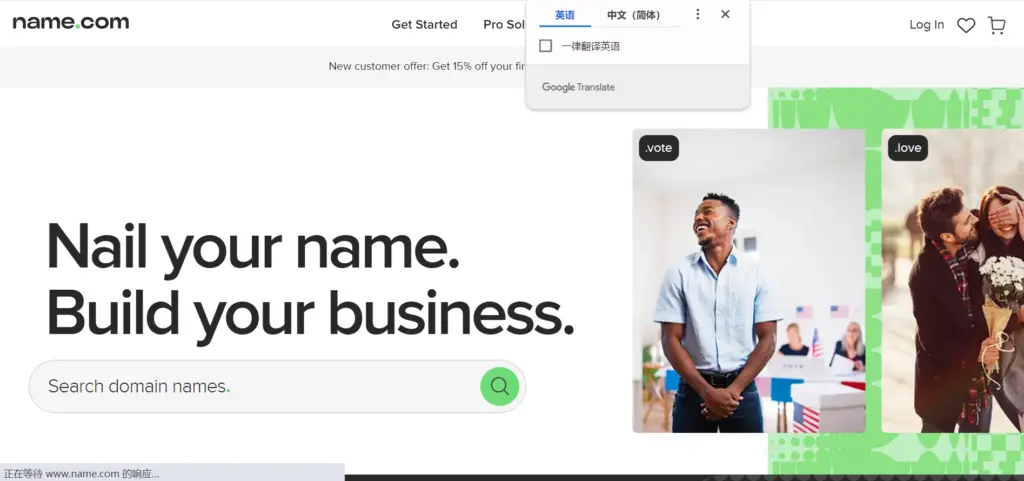
Task: Open the three-dot translate options menu
Action: point(698,15)
